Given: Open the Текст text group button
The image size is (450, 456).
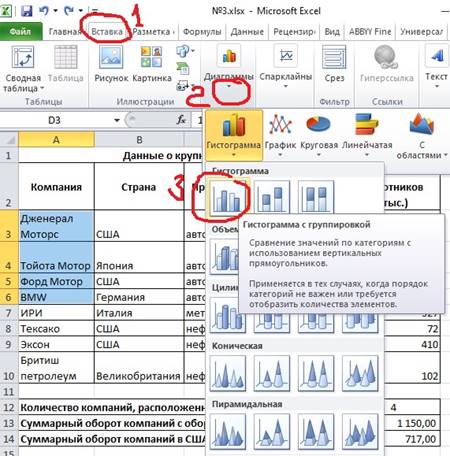Looking at the screenshot, I should (x=436, y=67).
